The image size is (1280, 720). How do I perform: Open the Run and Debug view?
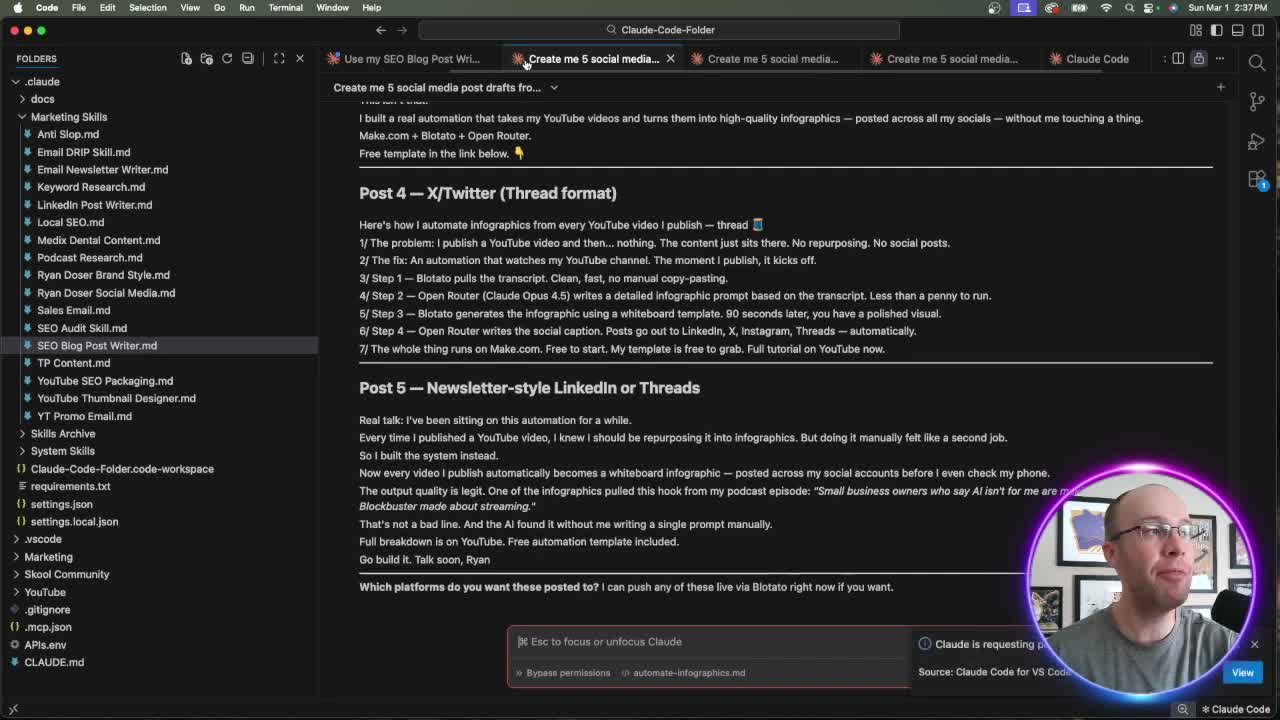(1257, 141)
